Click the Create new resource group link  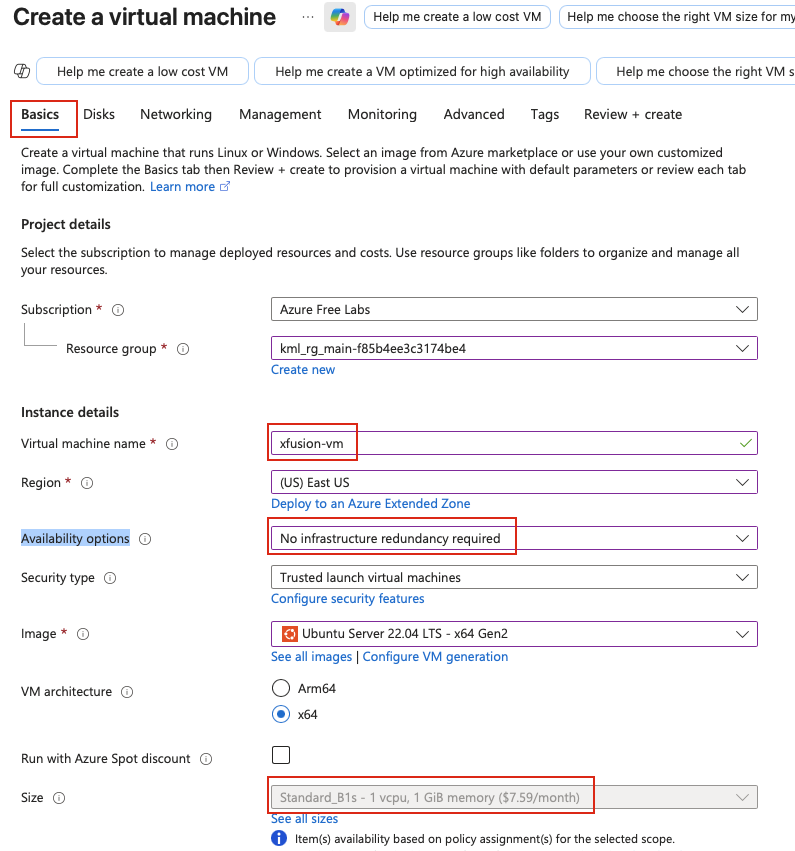pyautogui.click(x=303, y=370)
